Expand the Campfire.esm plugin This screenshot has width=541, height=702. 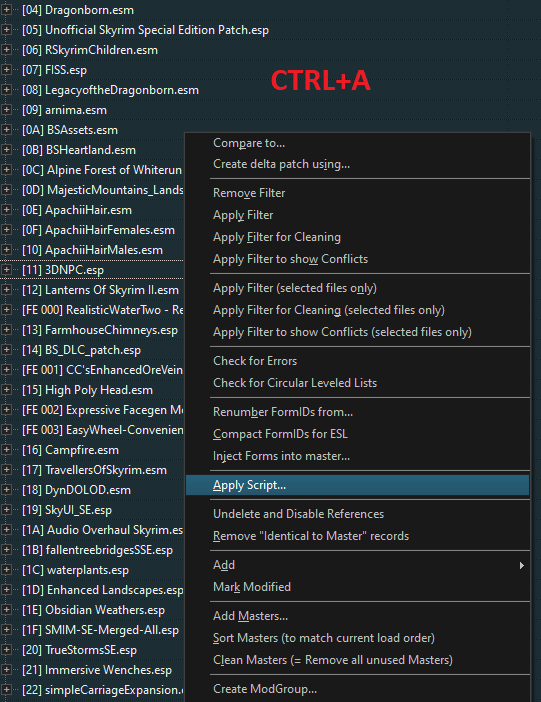click(x=6, y=450)
